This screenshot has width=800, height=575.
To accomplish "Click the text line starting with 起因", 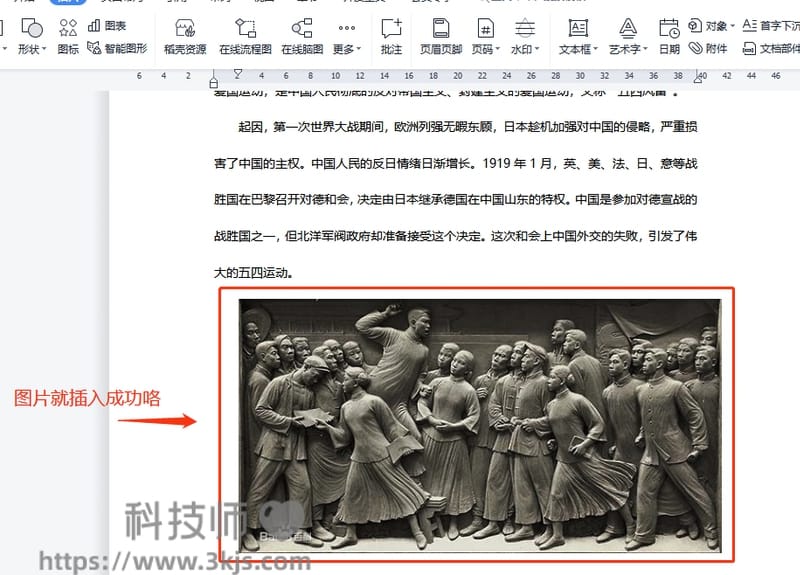I will click(467, 127).
